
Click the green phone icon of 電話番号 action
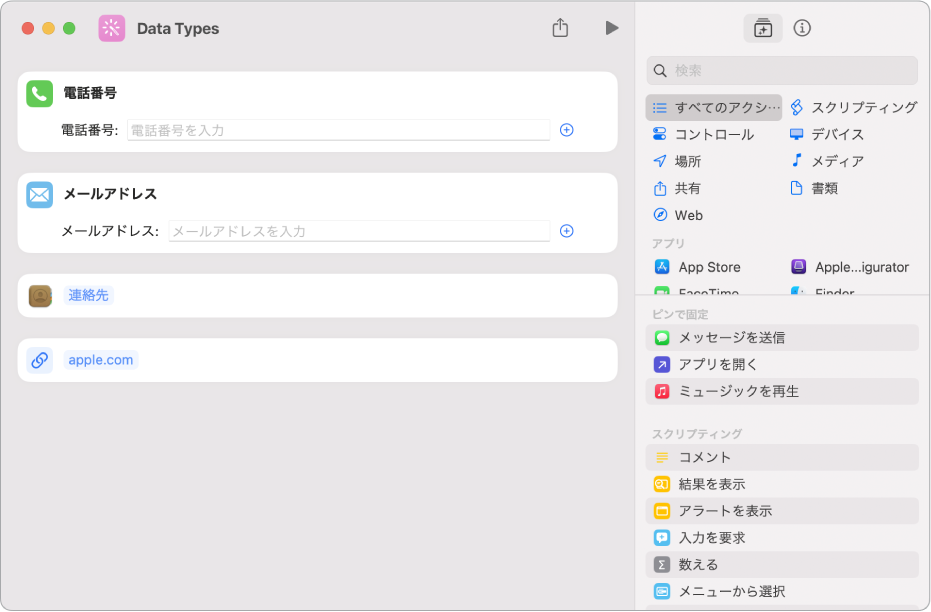pos(40,94)
